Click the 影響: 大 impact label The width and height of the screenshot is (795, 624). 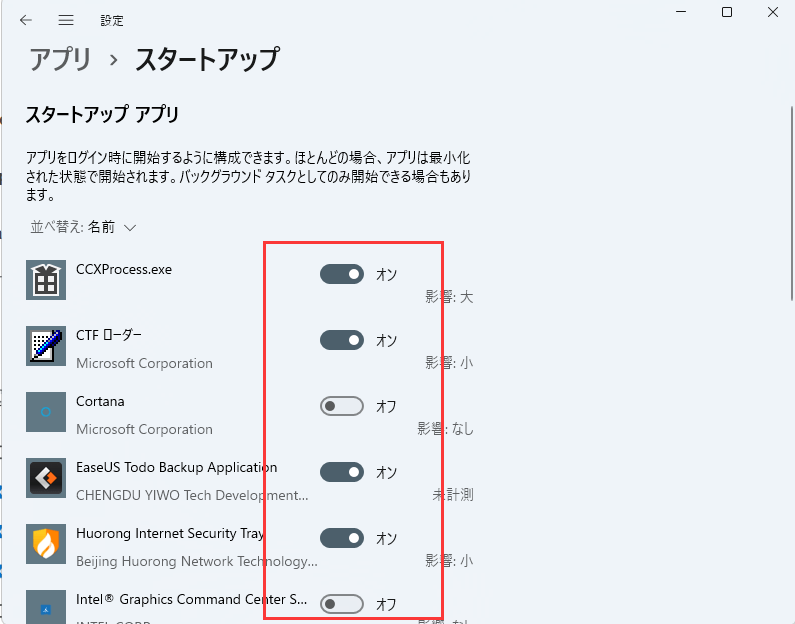point(449,297)
